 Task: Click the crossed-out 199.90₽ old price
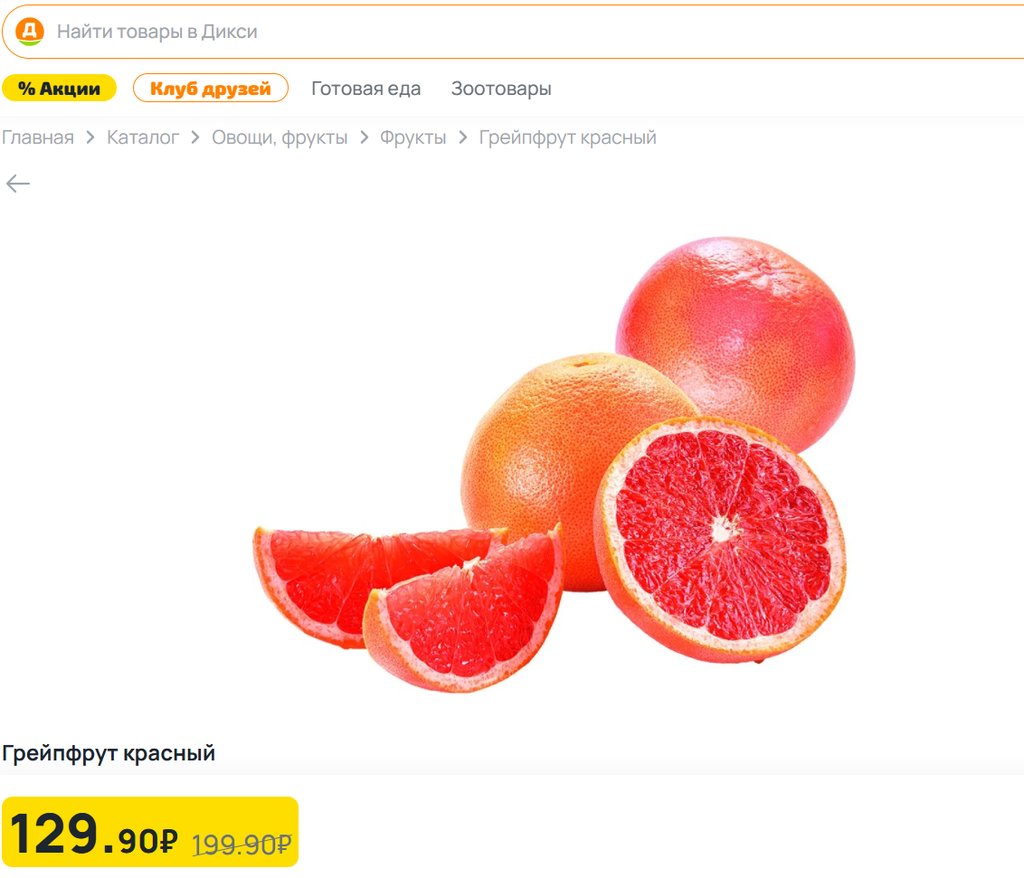[241, 844]
